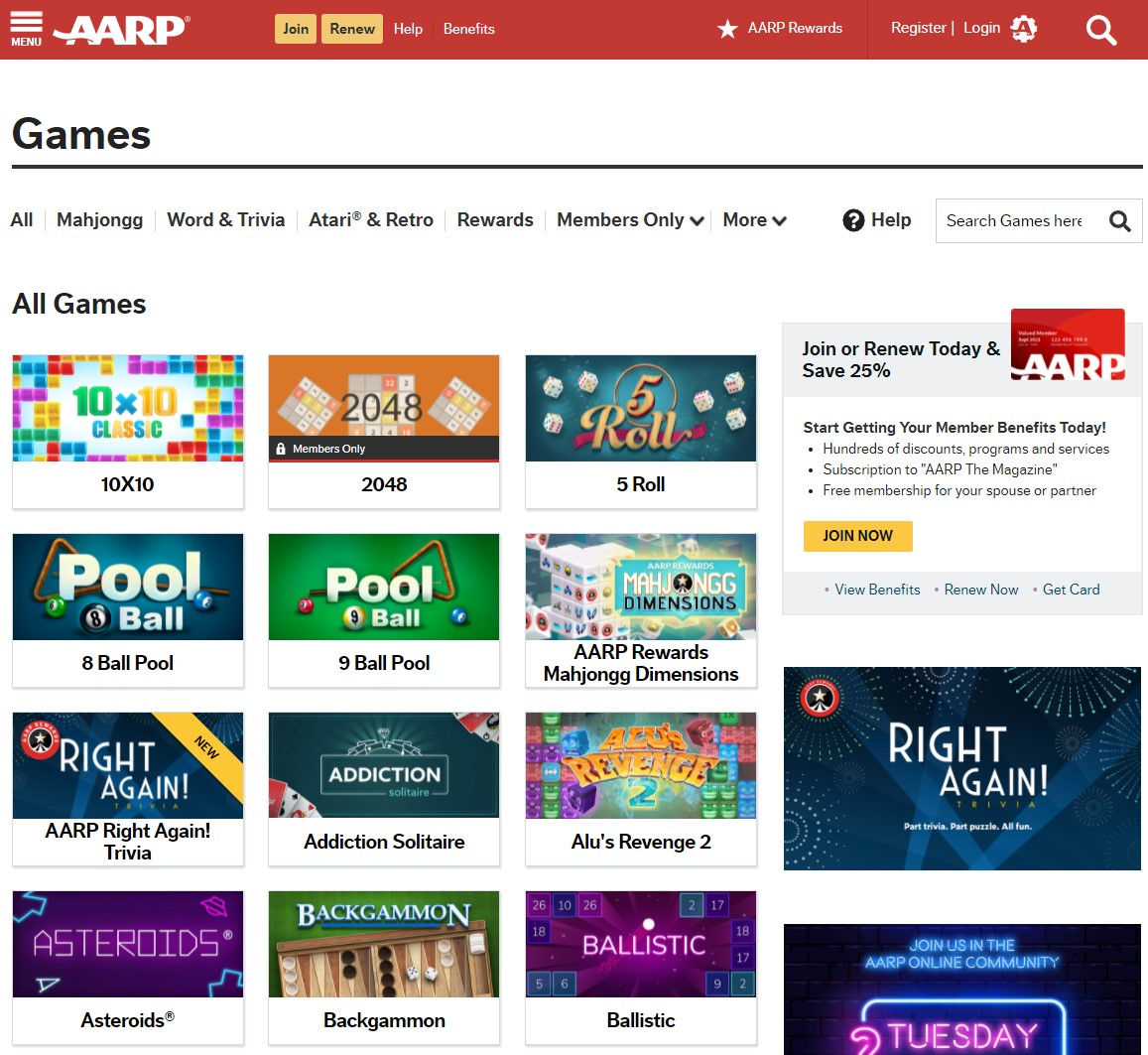The height and width of the screenshot is (1055, 1148).
Task: Click the games search magnifier icon
Action: [1119, 221]
